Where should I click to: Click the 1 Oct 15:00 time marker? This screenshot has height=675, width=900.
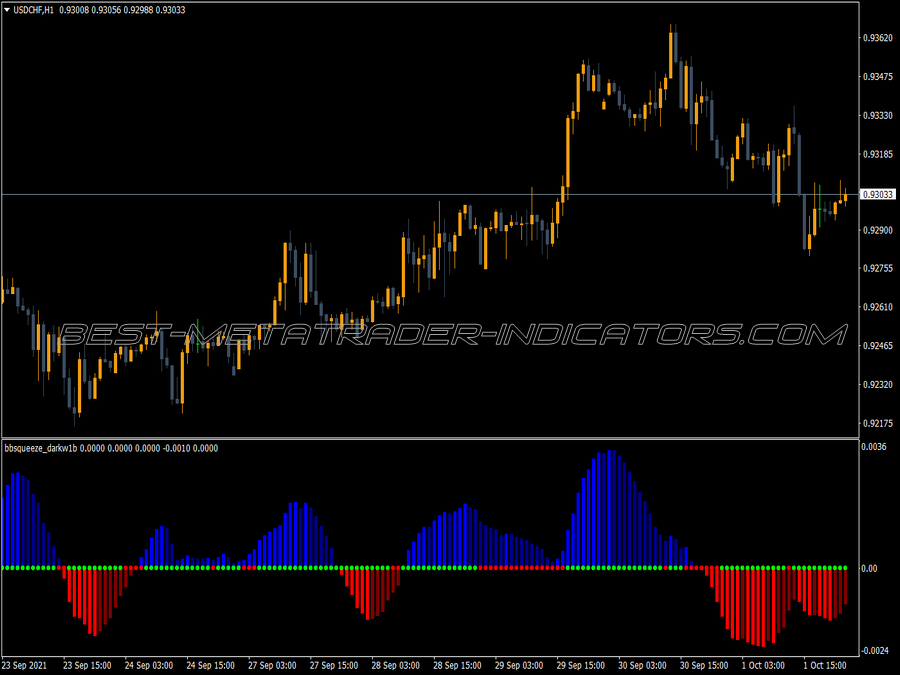(x=825, y=665)
